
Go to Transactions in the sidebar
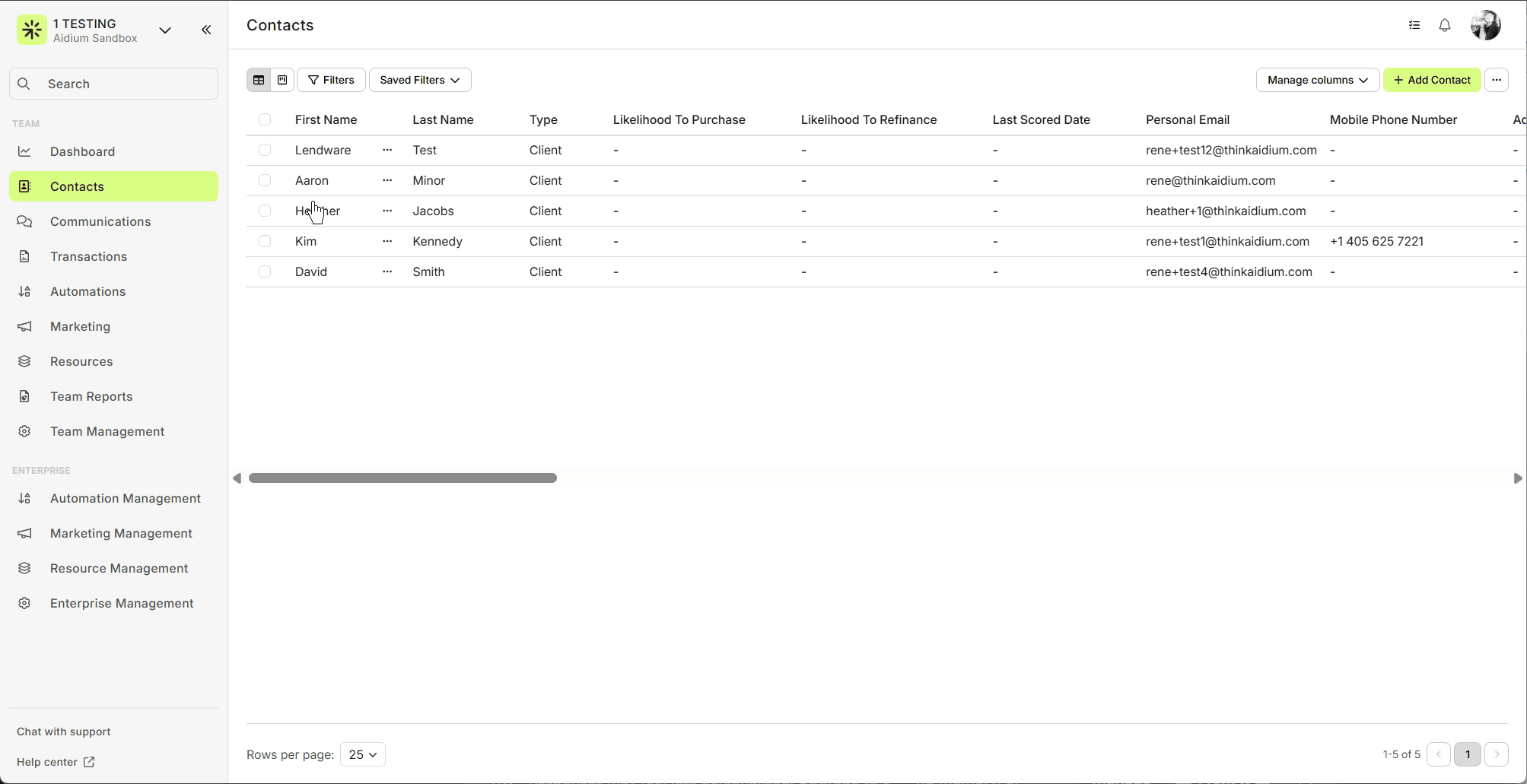click(x=88, y=256)
